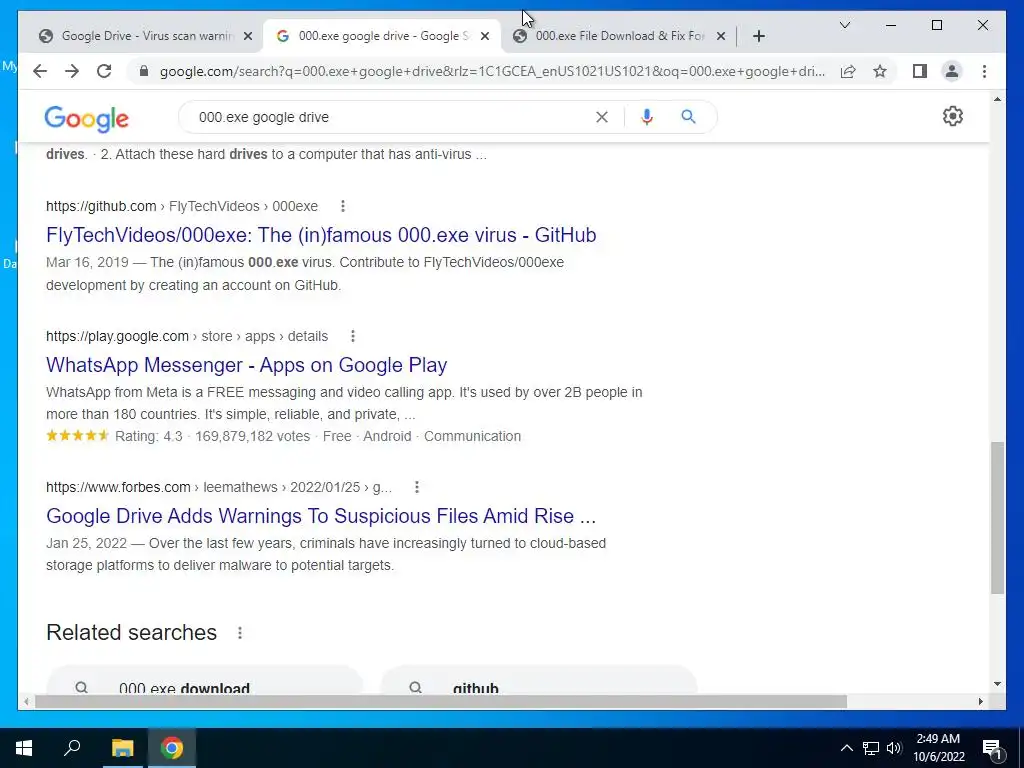Go to Google homepage via logo
1024x768 pixels.
[x=86, y=119]
